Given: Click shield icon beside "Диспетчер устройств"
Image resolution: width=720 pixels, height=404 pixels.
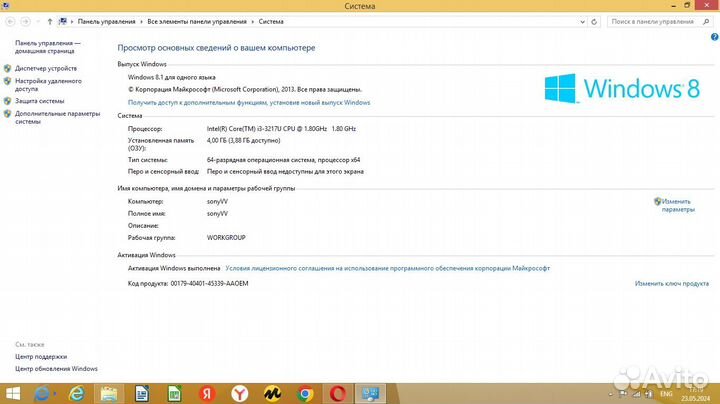Looking at the screenshot, I should click(x=7, y=68).
